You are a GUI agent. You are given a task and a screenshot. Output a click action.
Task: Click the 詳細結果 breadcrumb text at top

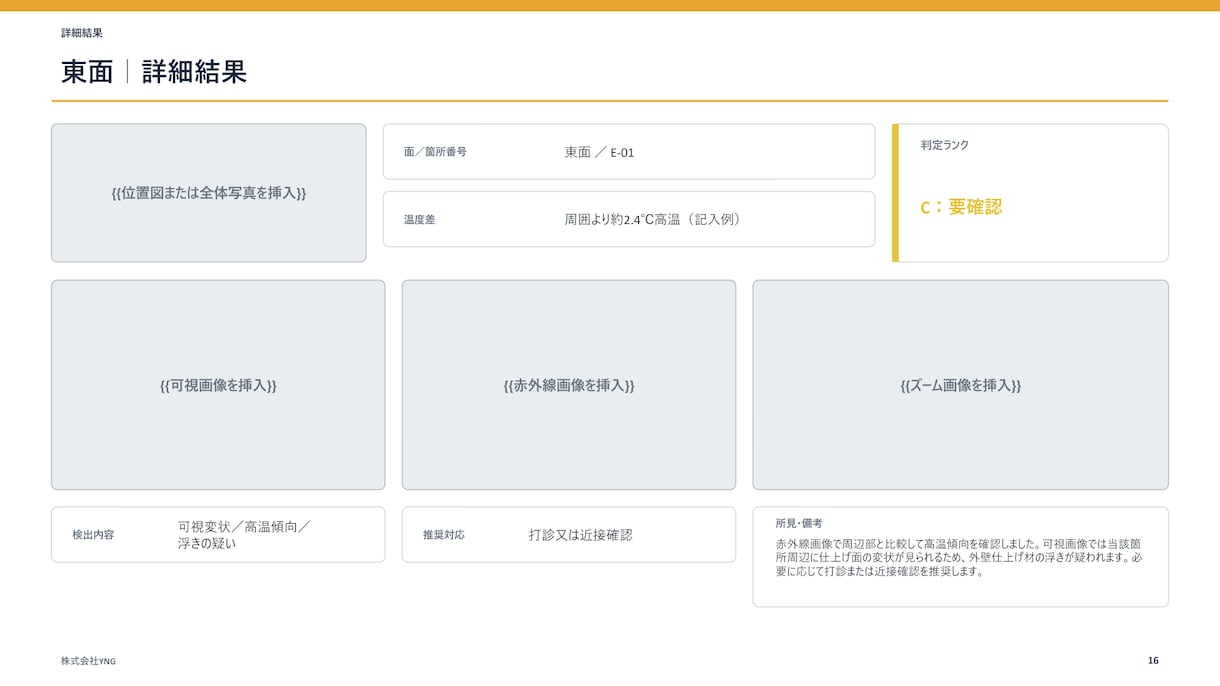(x=82, y=33)
